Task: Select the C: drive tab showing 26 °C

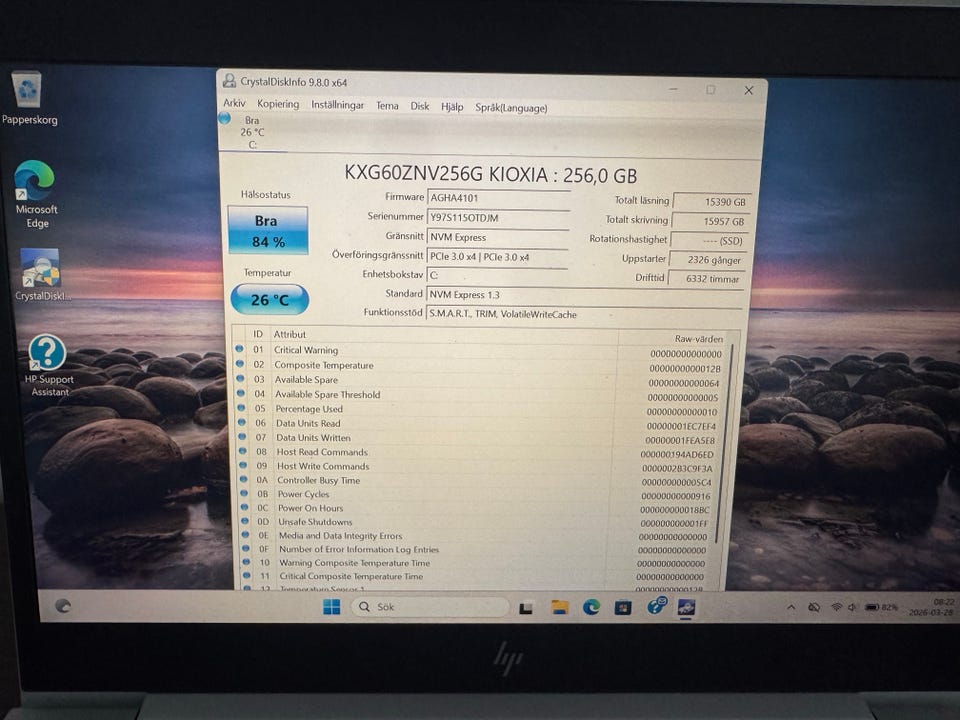Action: (x=252, y=132)
